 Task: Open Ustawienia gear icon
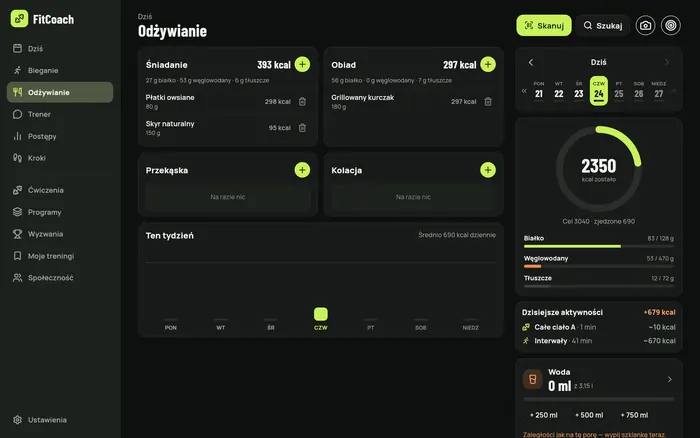coord(17,420)
